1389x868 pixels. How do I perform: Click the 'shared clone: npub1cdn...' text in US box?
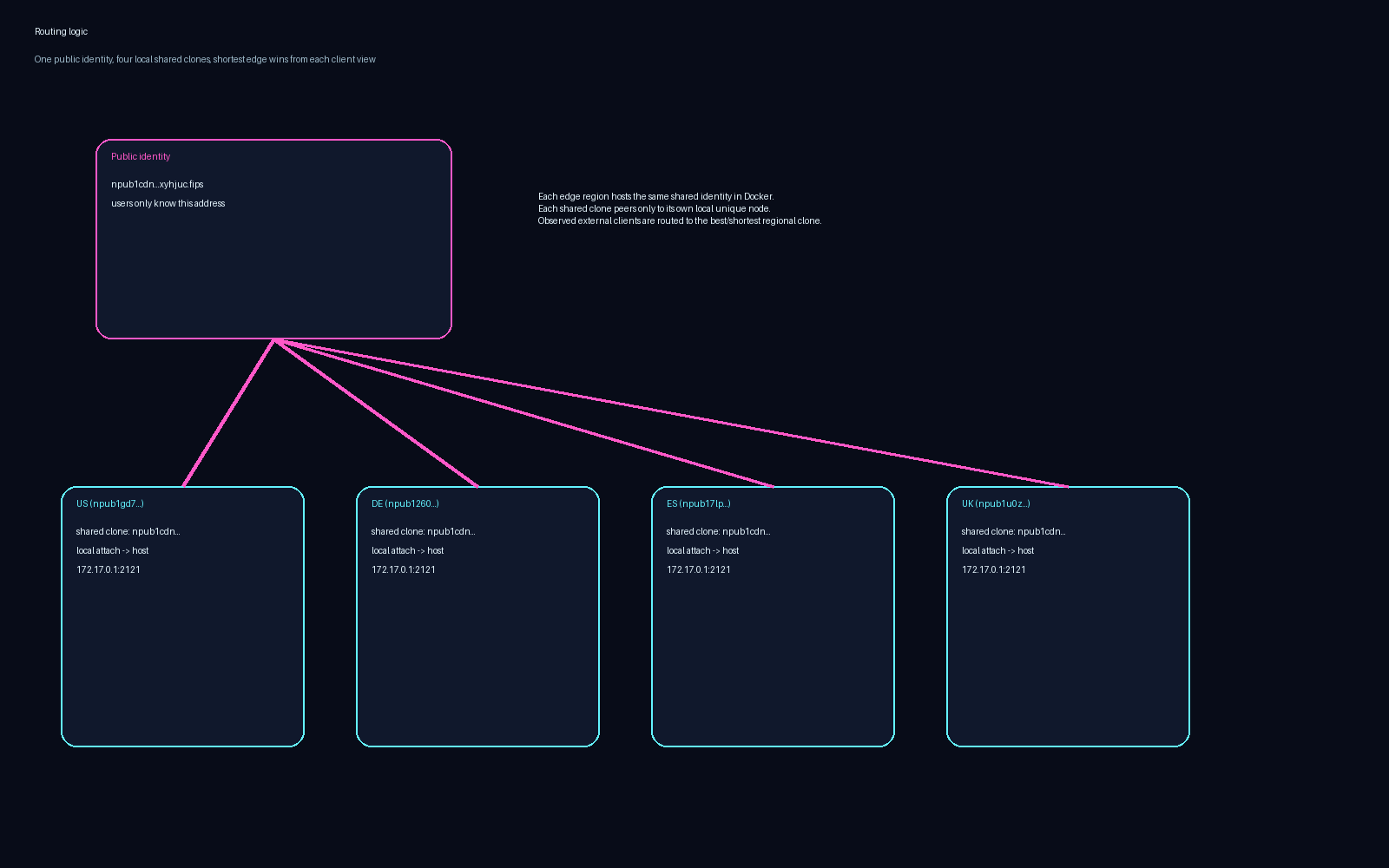127,531
